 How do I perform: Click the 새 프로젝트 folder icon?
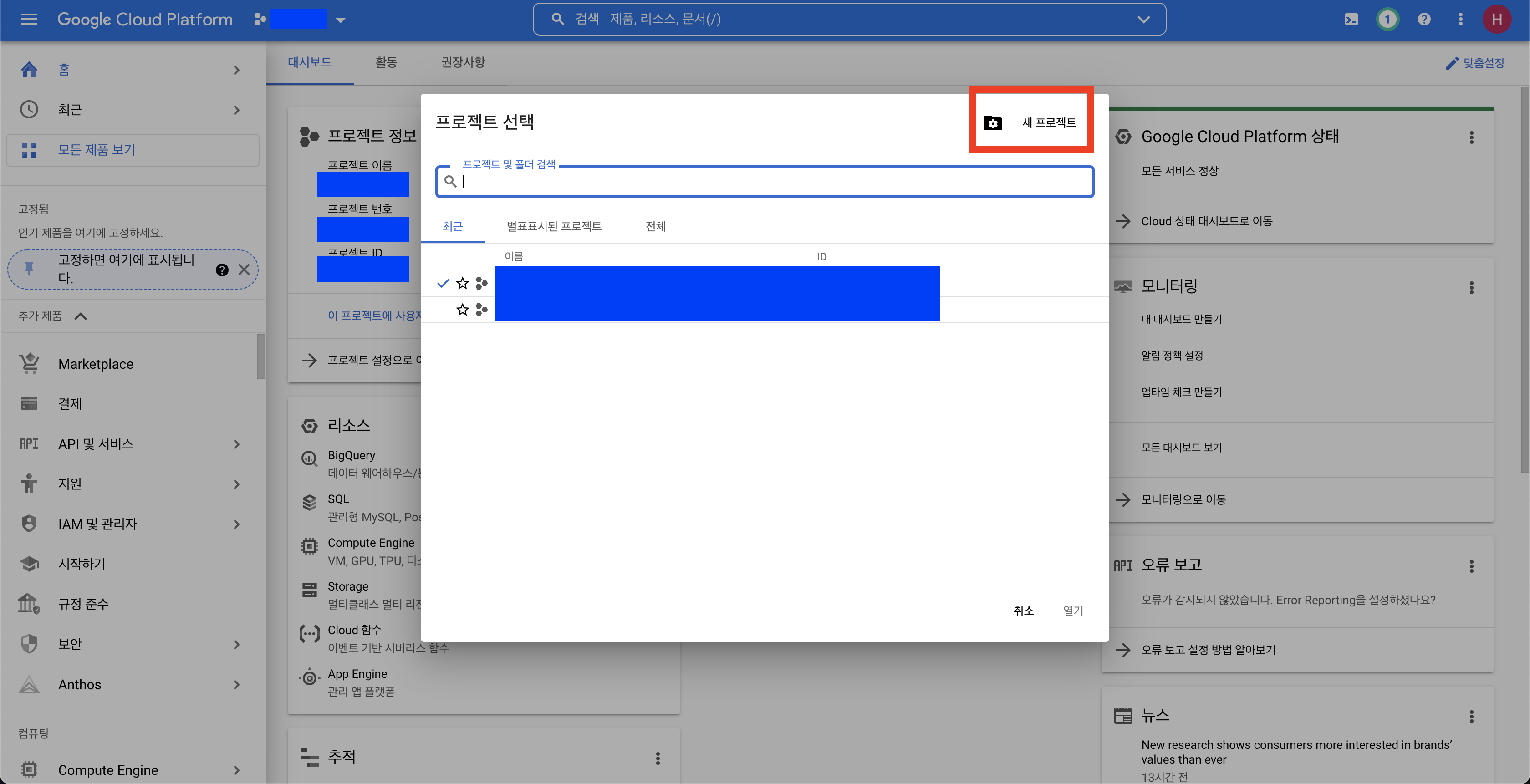993,122
